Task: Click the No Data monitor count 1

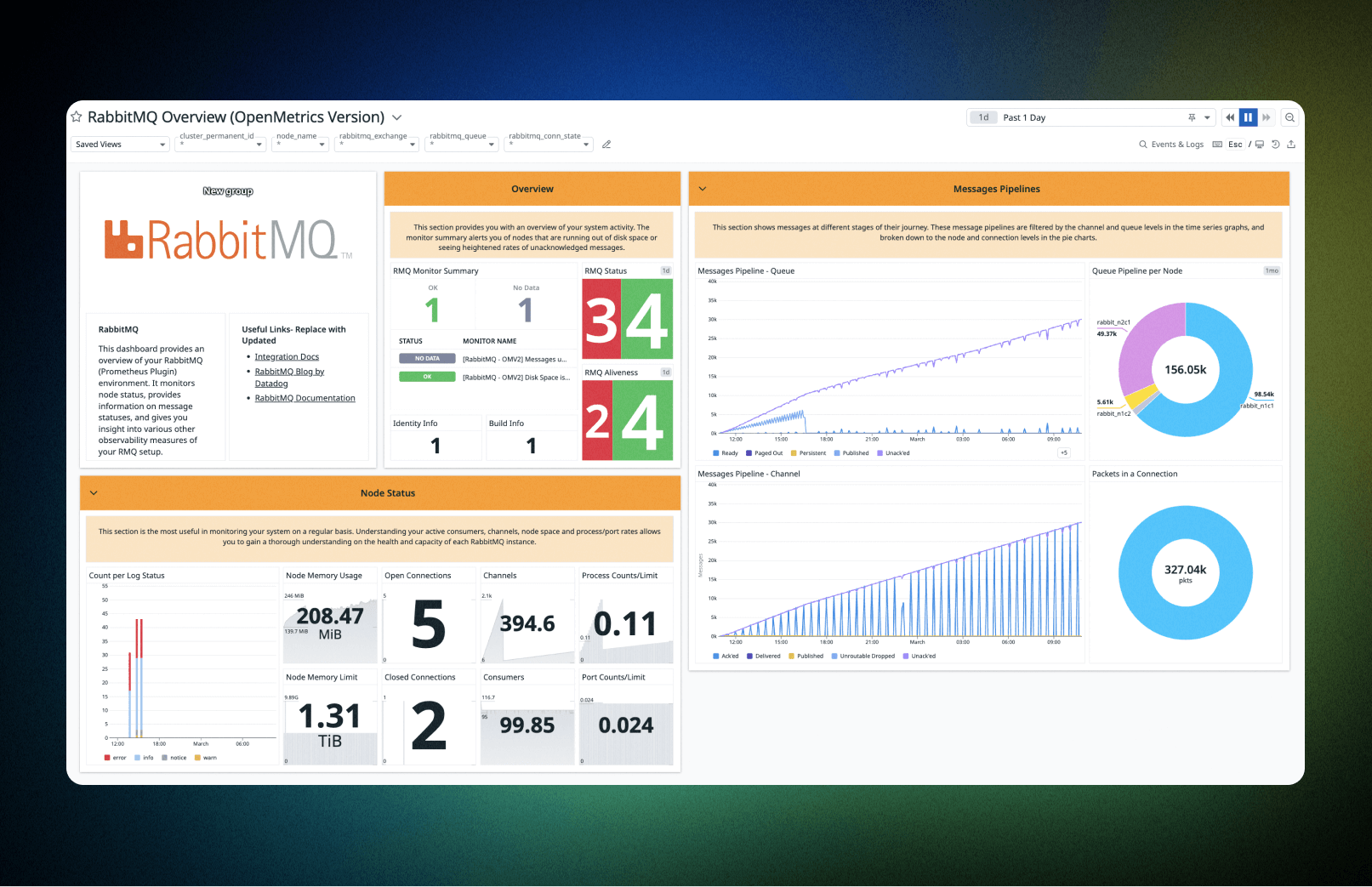Action: 526,310
